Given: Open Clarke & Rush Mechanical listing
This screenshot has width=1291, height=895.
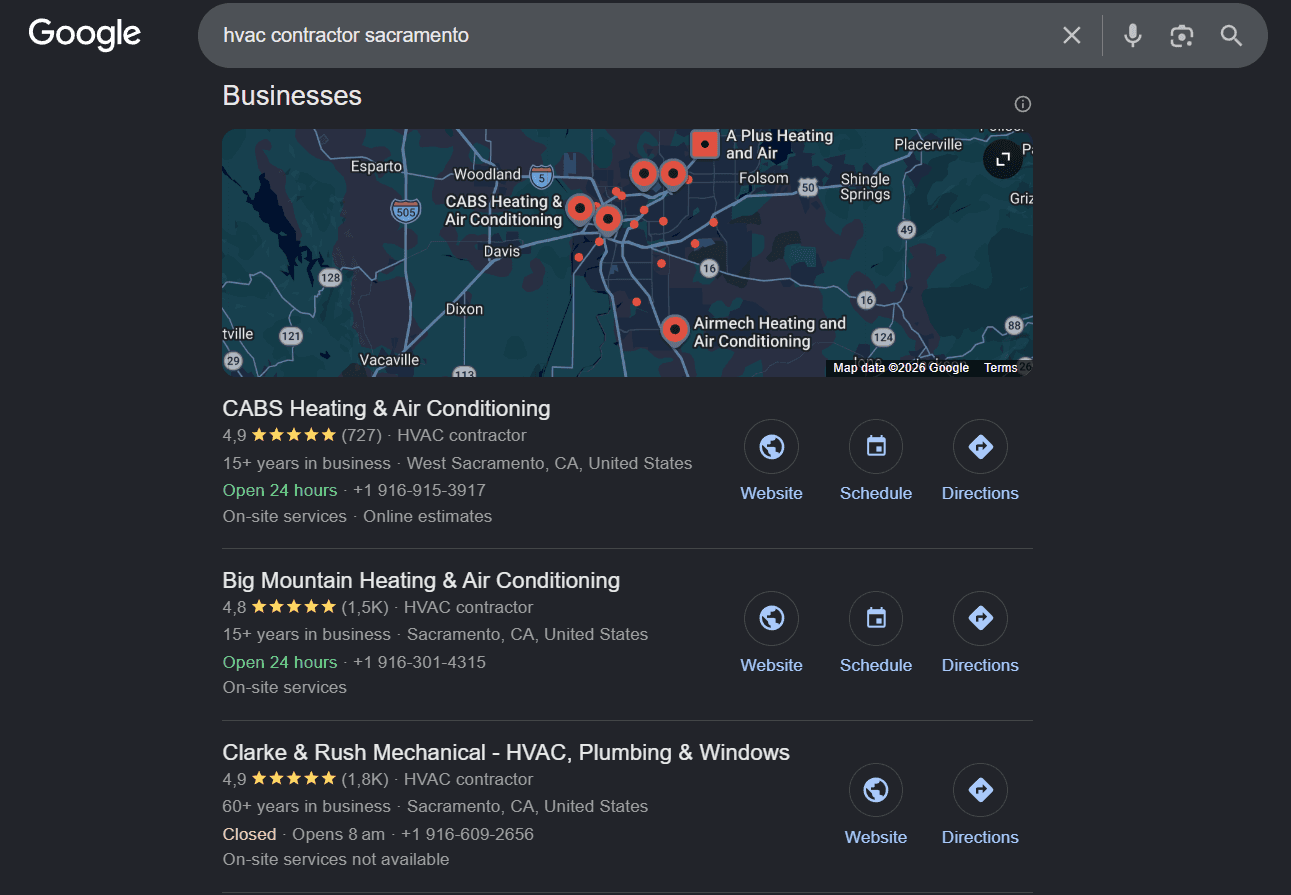Looking at the screenshot, I should pos(506,752).
